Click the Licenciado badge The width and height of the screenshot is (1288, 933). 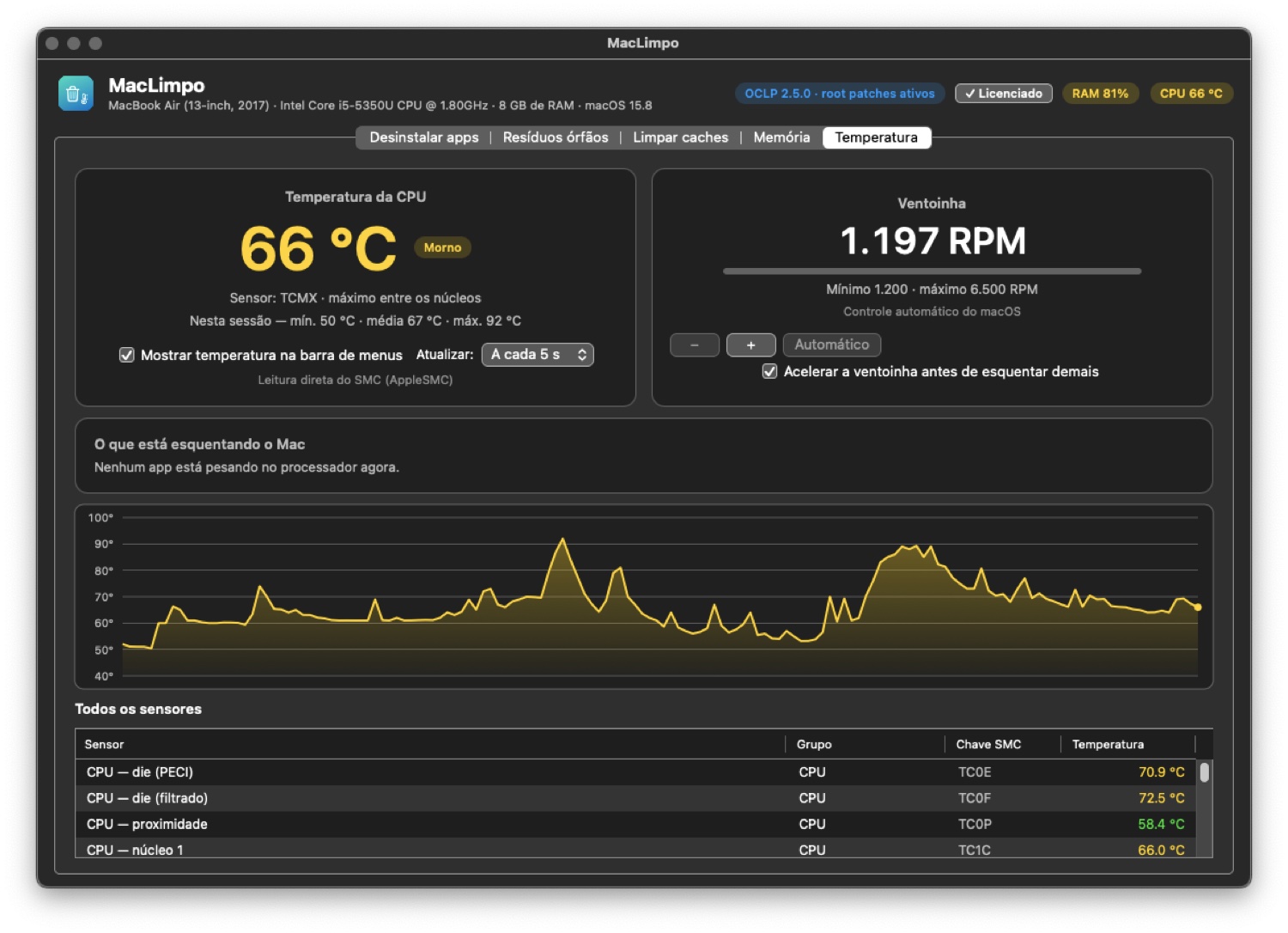click(1004, 94)
